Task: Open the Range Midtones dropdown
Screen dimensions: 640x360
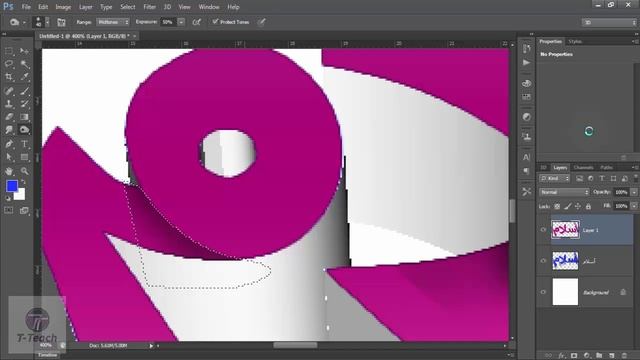Action: click(113, 22)
